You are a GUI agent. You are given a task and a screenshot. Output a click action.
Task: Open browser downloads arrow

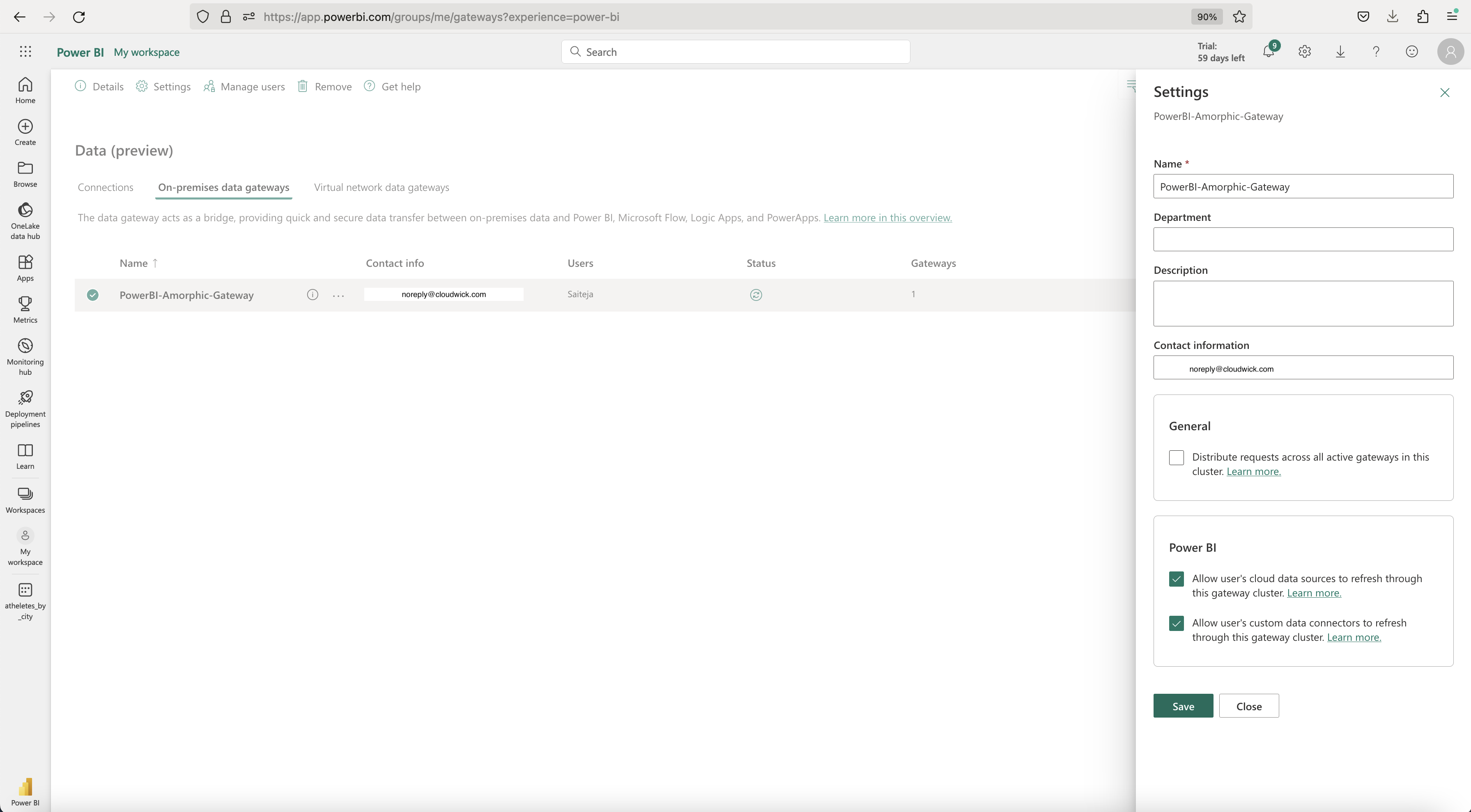click(1393, 16)
